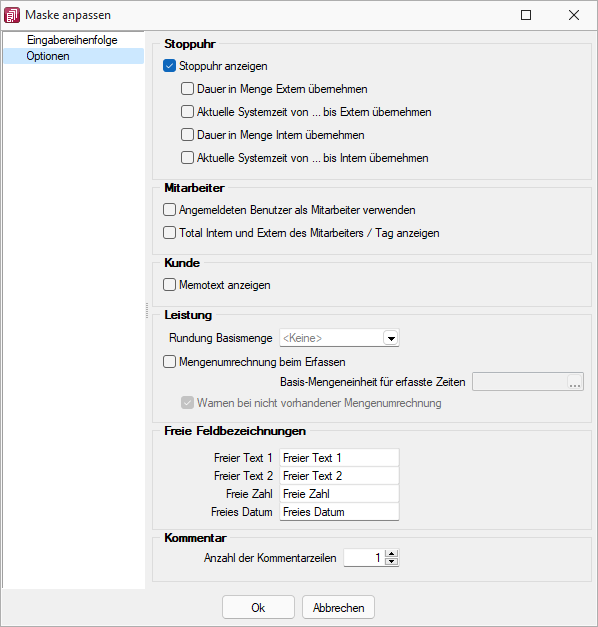The width and height of the screenshot is (598, 627).
Task: Click the Abbrechen button
Action: coord(338,608)
